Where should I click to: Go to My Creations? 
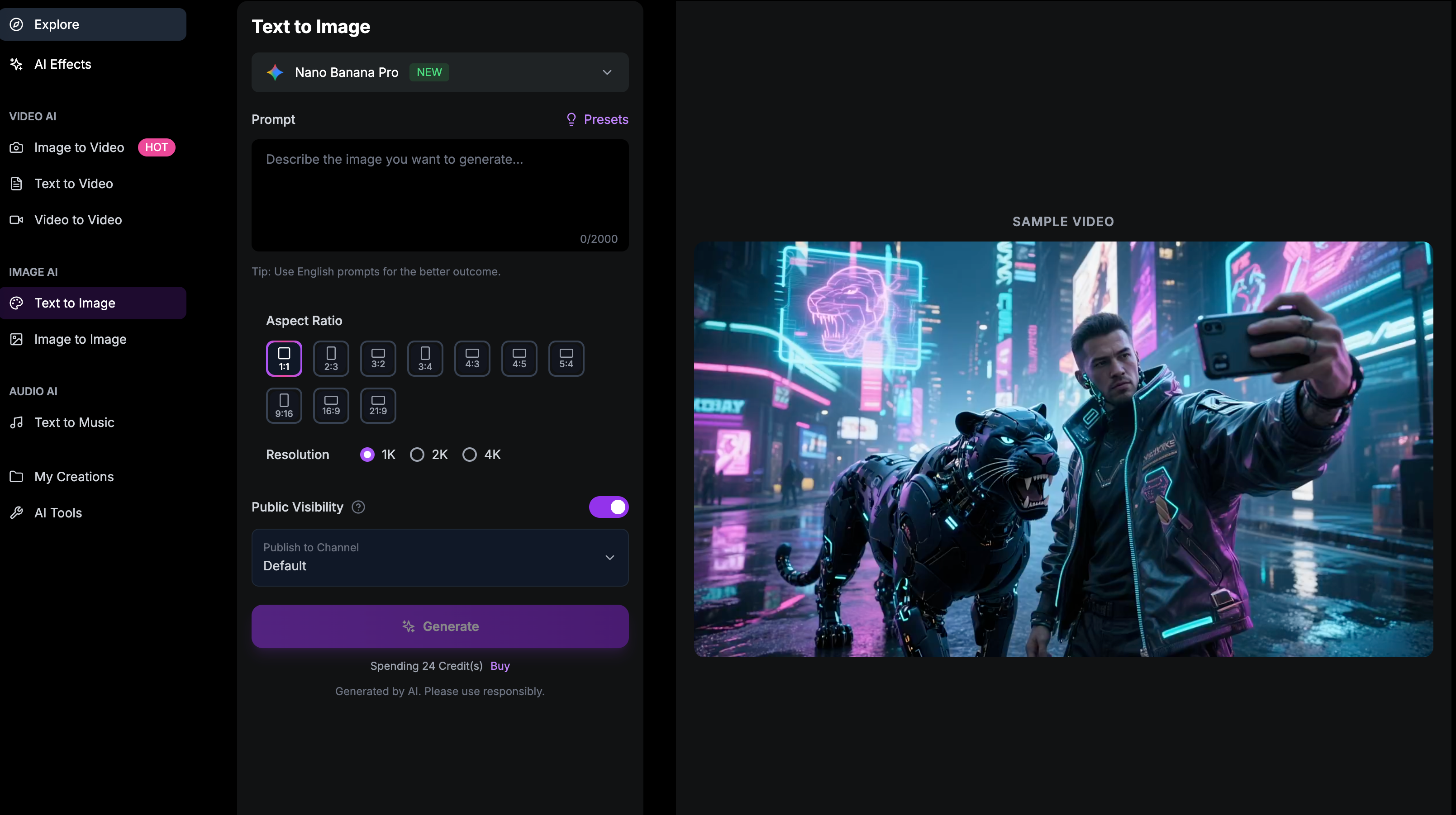pyautogui.click(x=73, y=476)
